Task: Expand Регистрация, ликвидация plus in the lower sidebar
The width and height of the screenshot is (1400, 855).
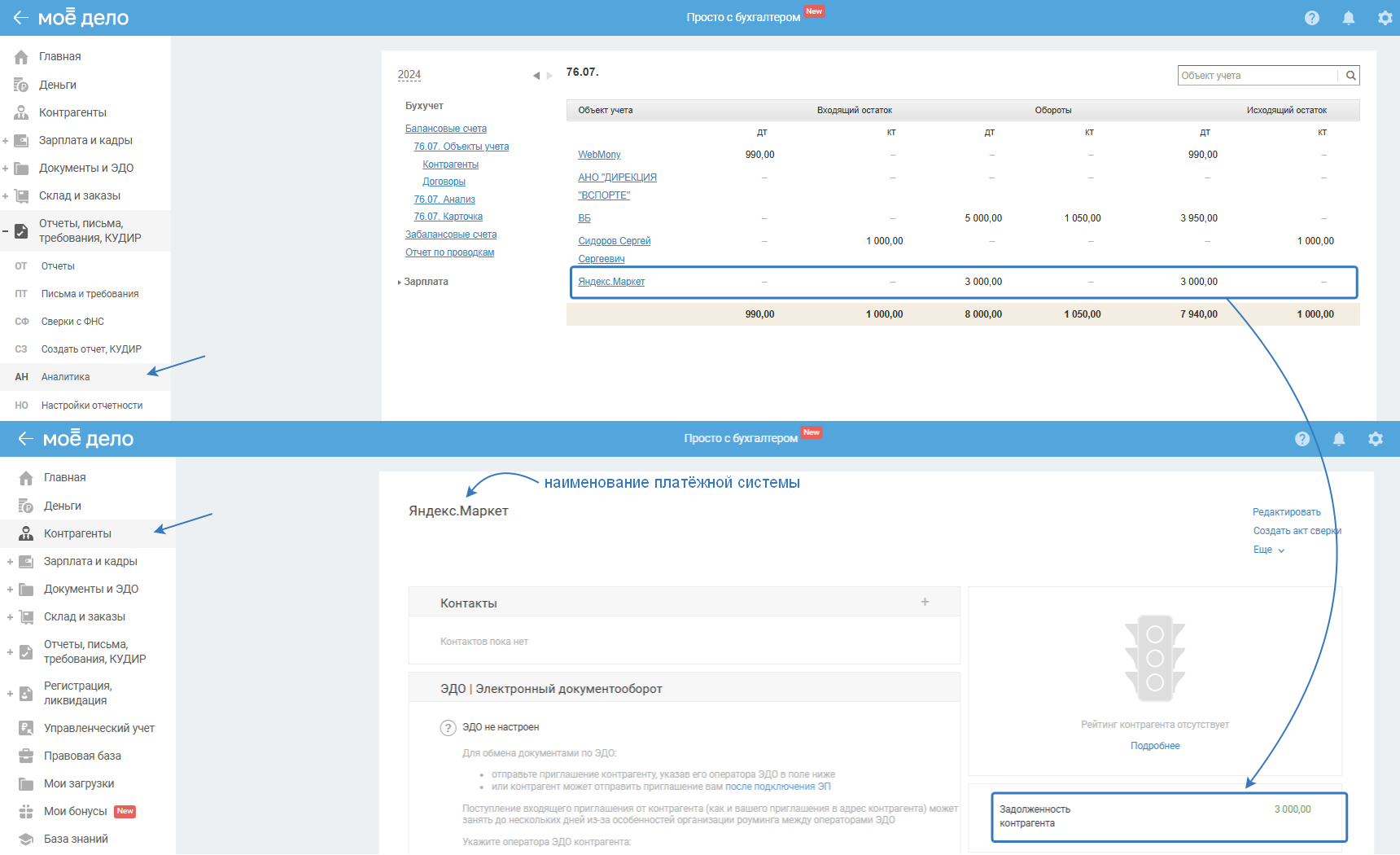Action: coord(10,694)
